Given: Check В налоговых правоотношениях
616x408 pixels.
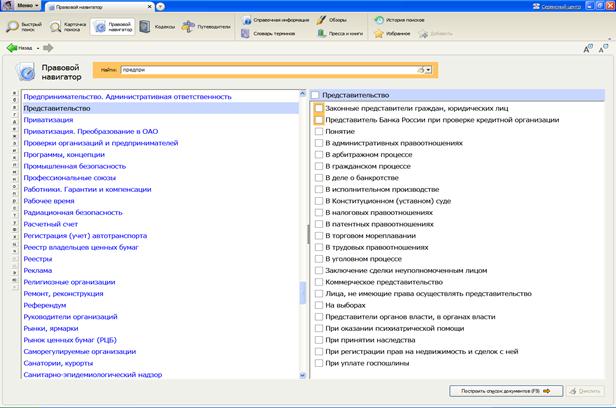Looking at the screenshot, I should pyautogui.click(x=319, y=212).
